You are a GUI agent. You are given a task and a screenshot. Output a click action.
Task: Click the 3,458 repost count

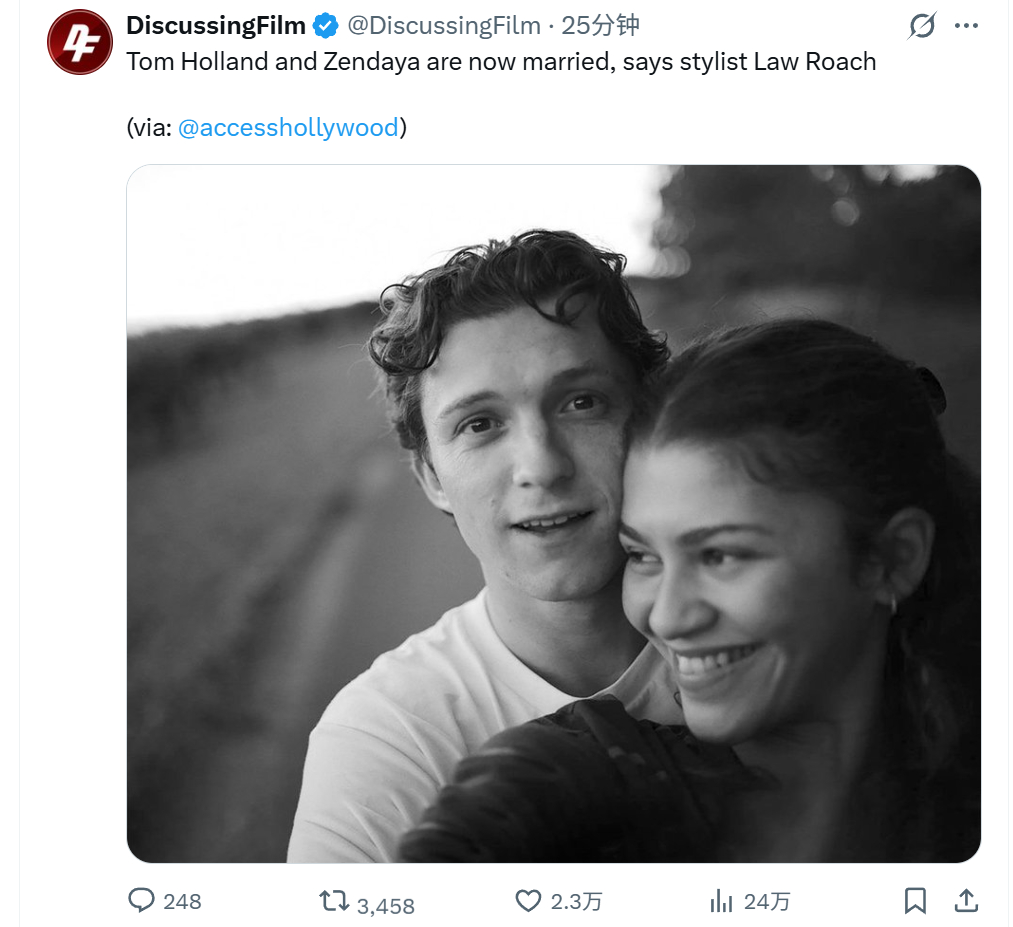(385, 906)
